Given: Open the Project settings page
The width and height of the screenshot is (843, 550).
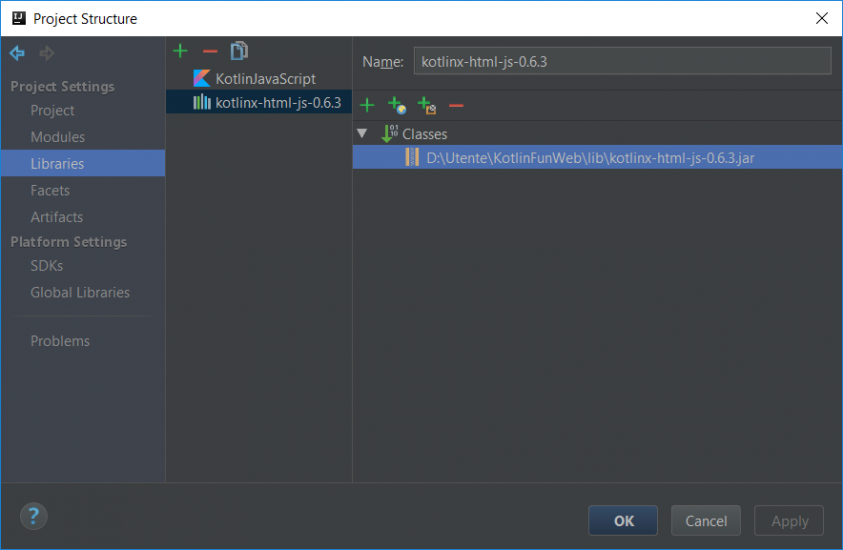Looking at the screenshot, I should [x=52, y=110].
